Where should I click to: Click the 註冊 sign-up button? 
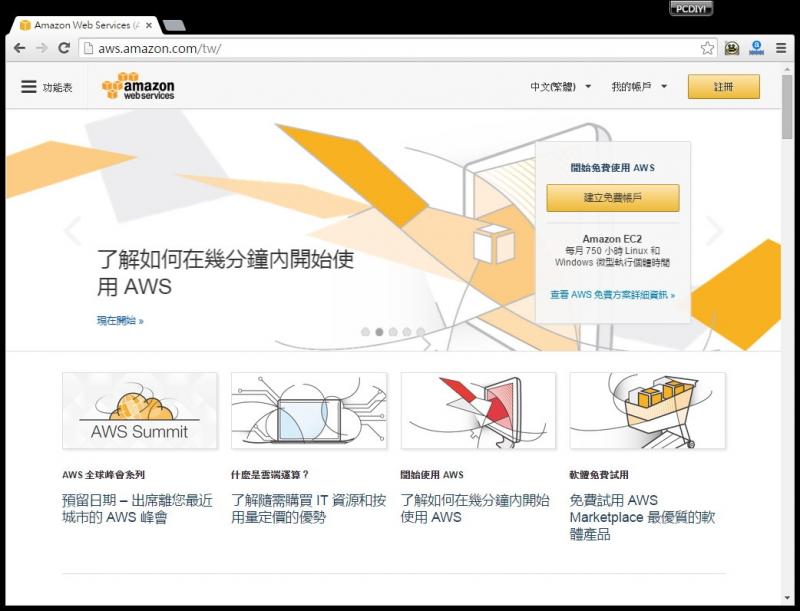click(x=723, y=87)
